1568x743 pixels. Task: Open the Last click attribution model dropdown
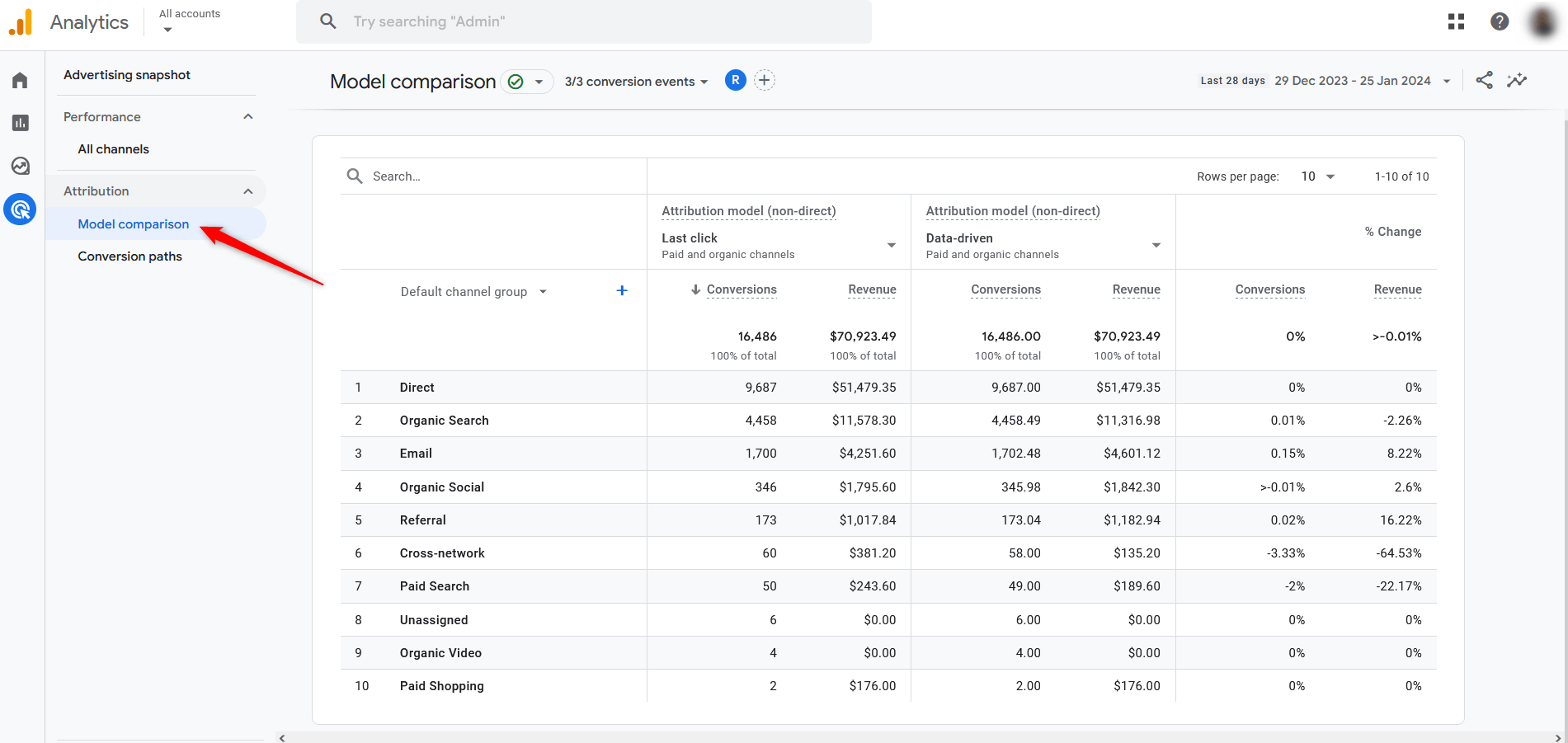coord(891,245)
